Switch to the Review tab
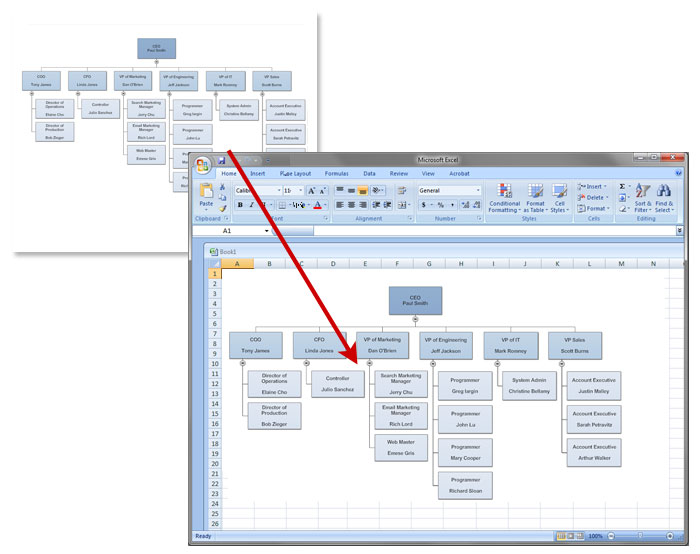The width and height of the screenshot is (700, 554). [399, 174]
